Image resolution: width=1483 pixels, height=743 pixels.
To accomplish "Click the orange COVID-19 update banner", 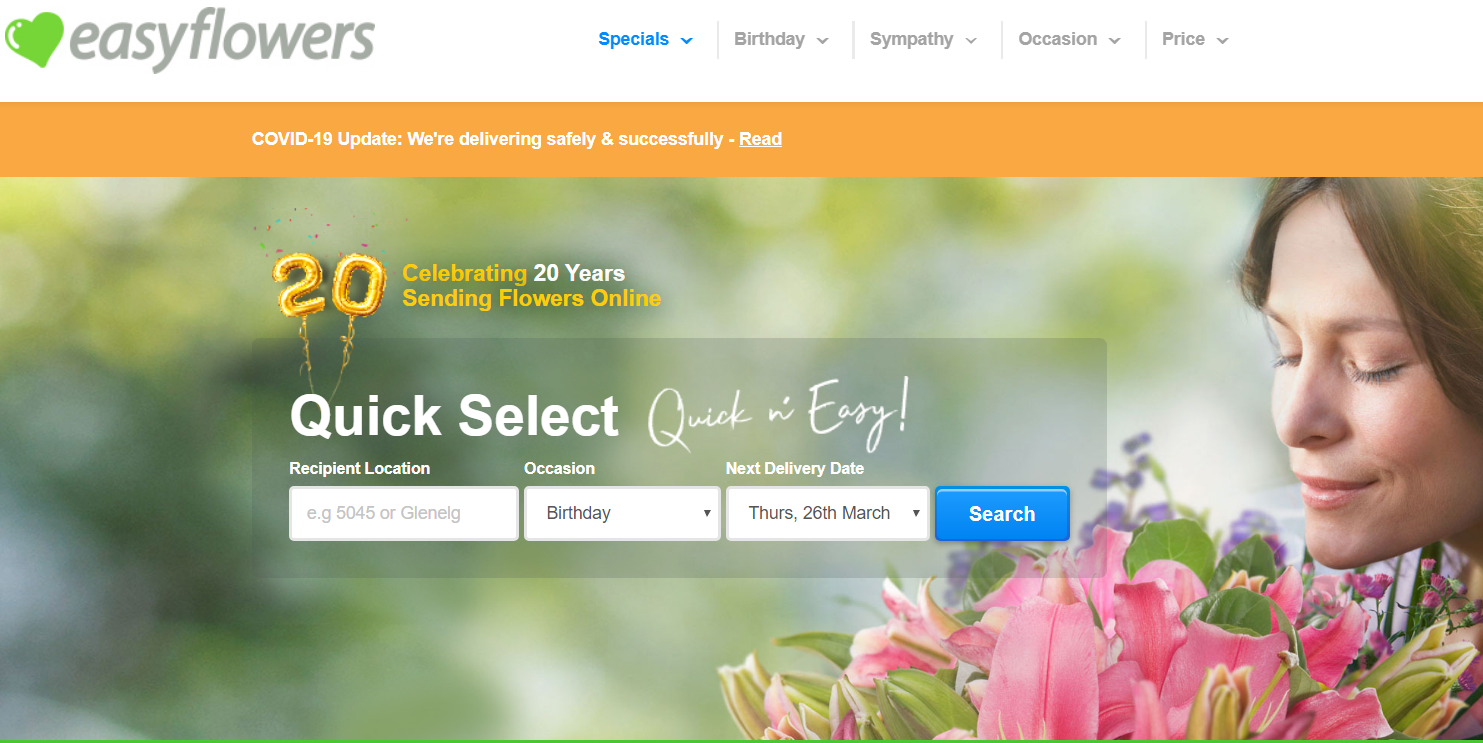I will pos(741,139).
